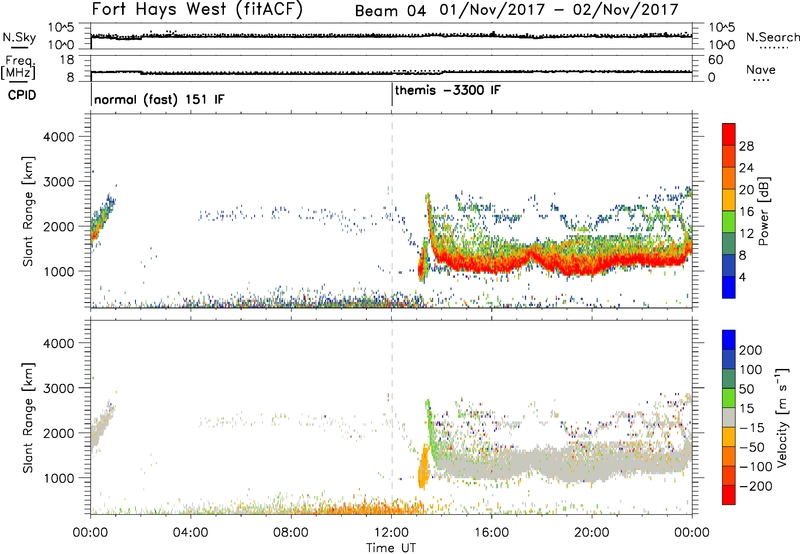This screenshot has height=554, width=800.
Task: Click the '4000' tick on the power panel axis
Action: coord(58,137)
